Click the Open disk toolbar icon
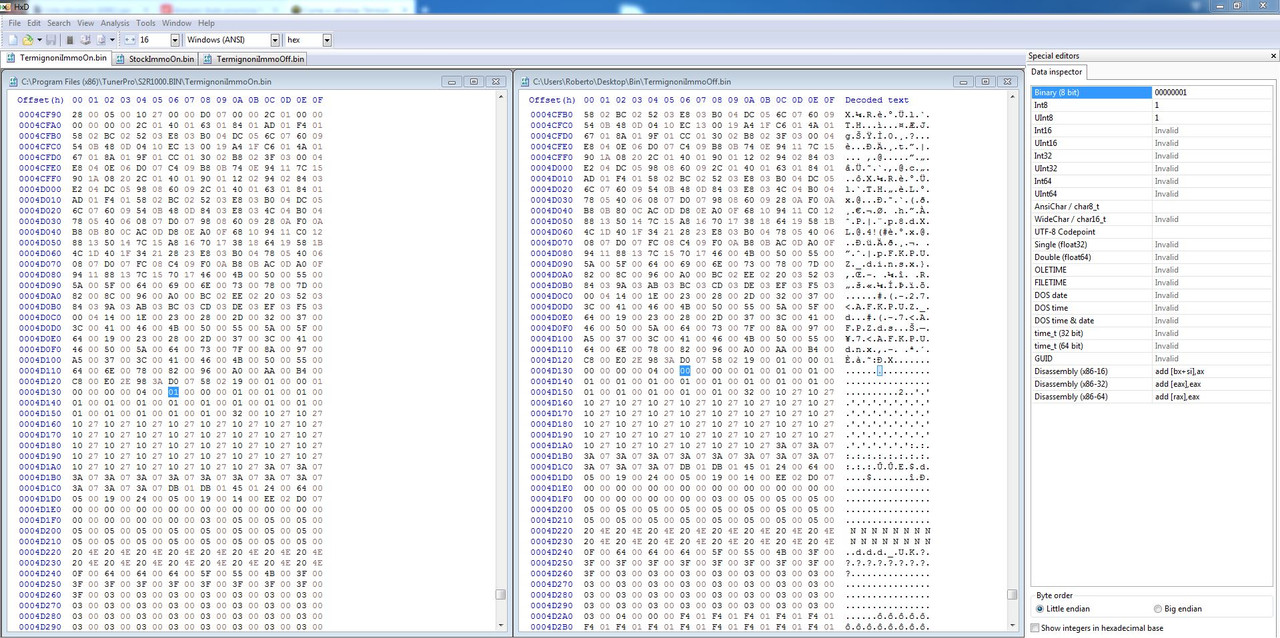 click(x=86, y=40)
